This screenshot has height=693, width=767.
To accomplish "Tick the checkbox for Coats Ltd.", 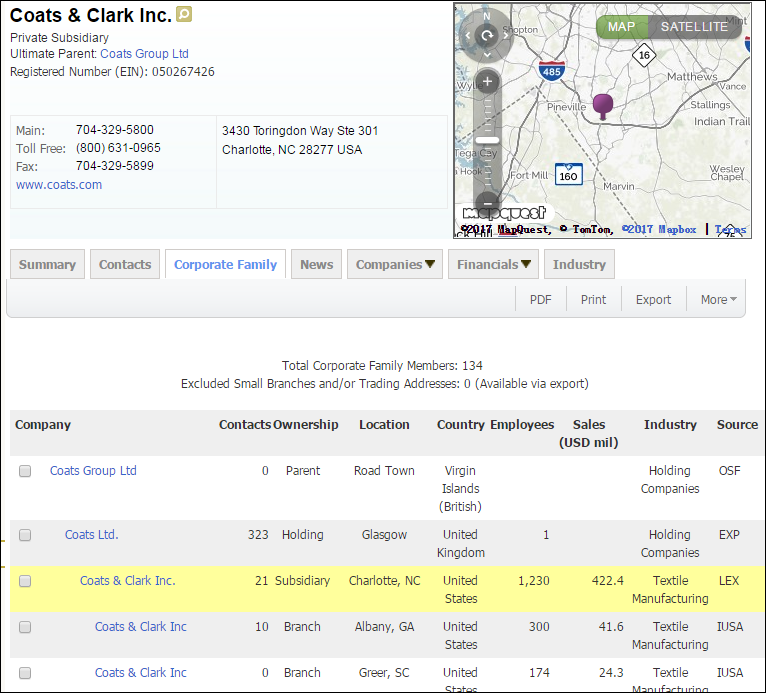I will tap(25, 535).
